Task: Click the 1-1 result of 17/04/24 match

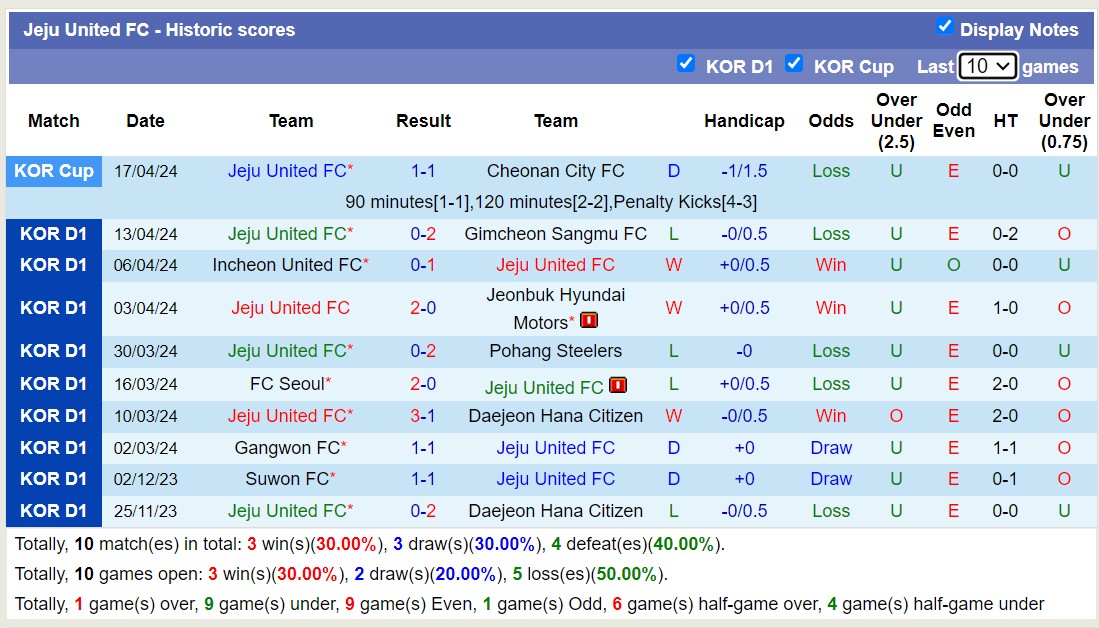Action: point(423,171)
